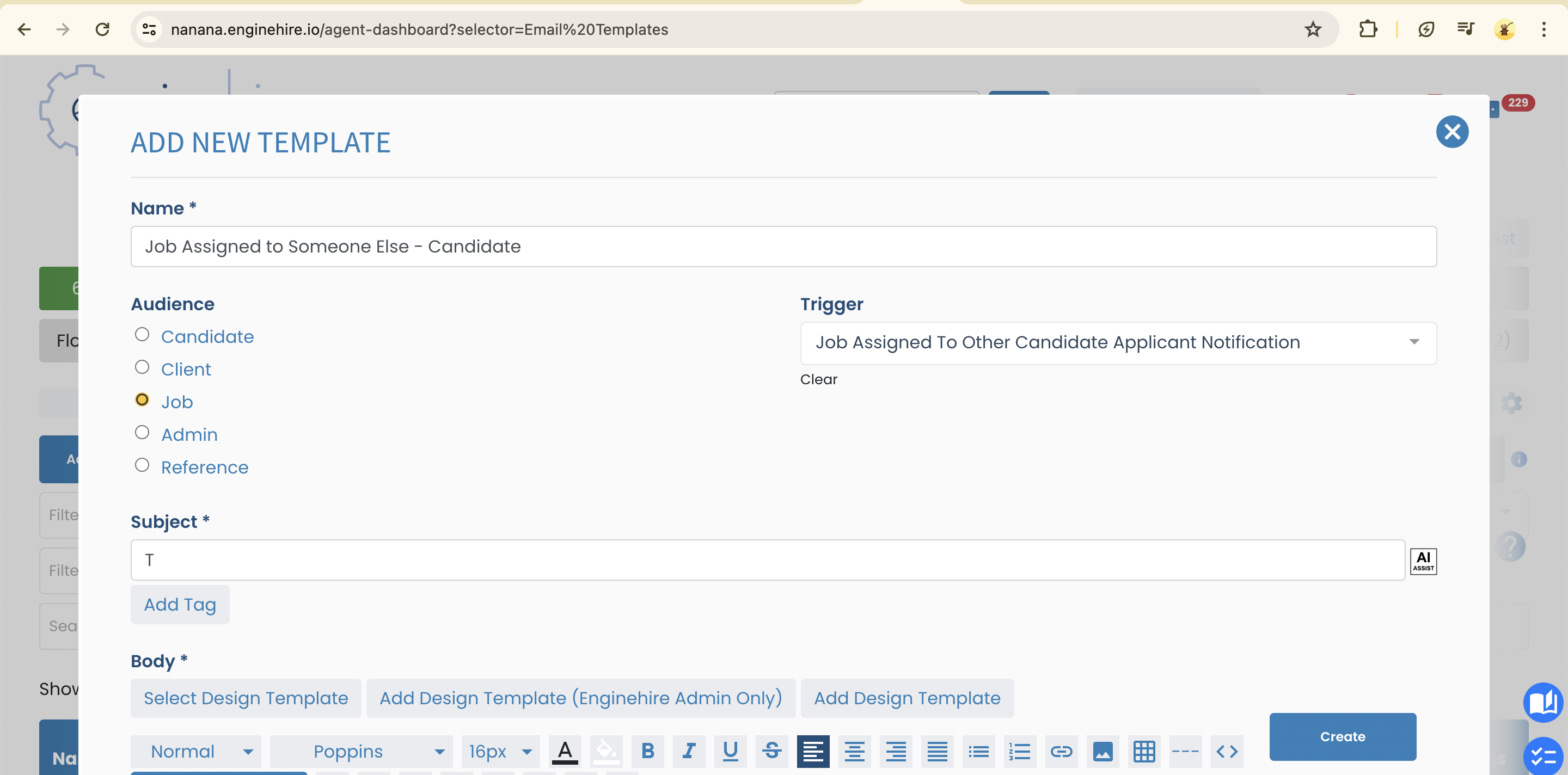The height and width of the screenshot is (775, 1568).
Task: Open the Chrome profile avatar
Action: [1505, 29]
